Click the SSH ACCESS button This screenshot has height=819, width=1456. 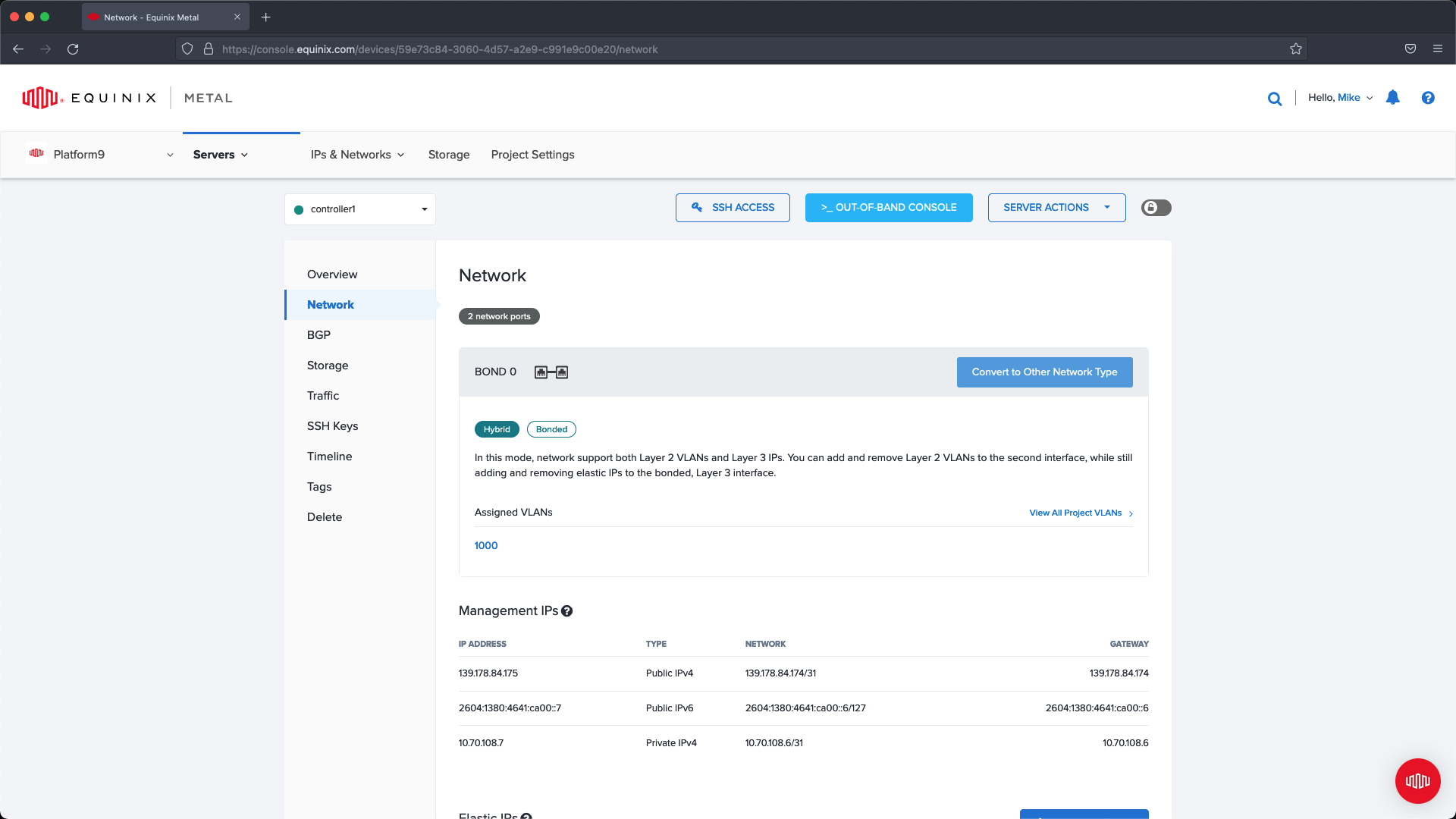point(733,208)
